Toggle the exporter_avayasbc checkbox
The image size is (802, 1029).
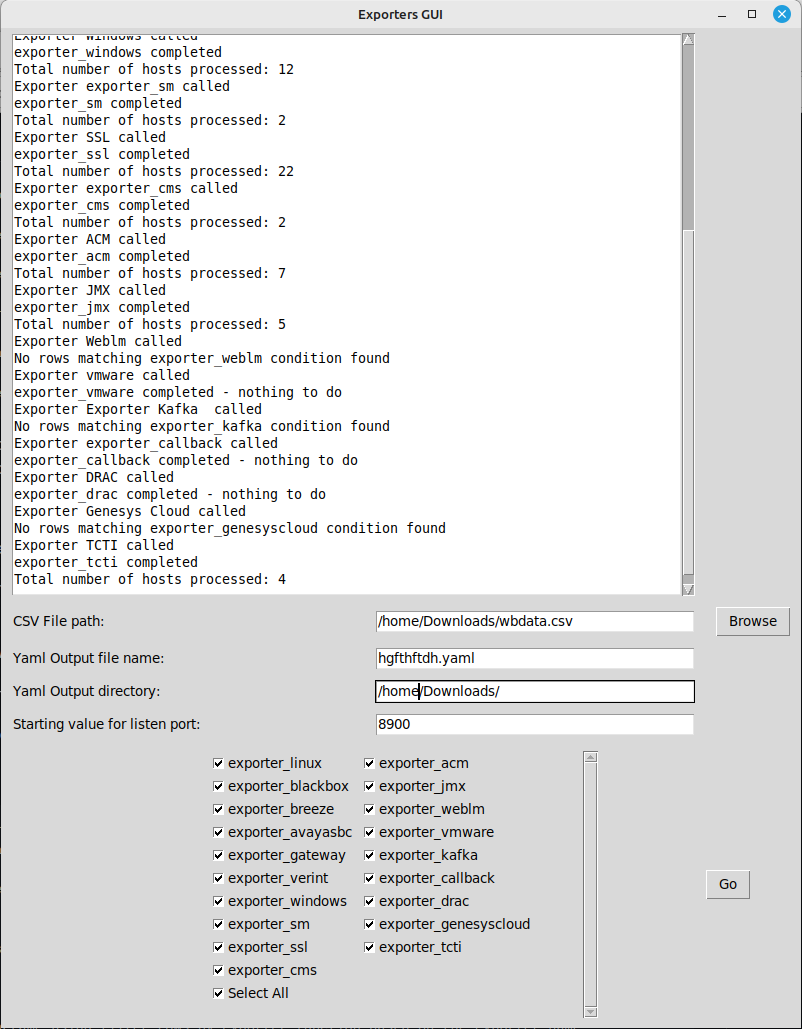tap(218, 832)
